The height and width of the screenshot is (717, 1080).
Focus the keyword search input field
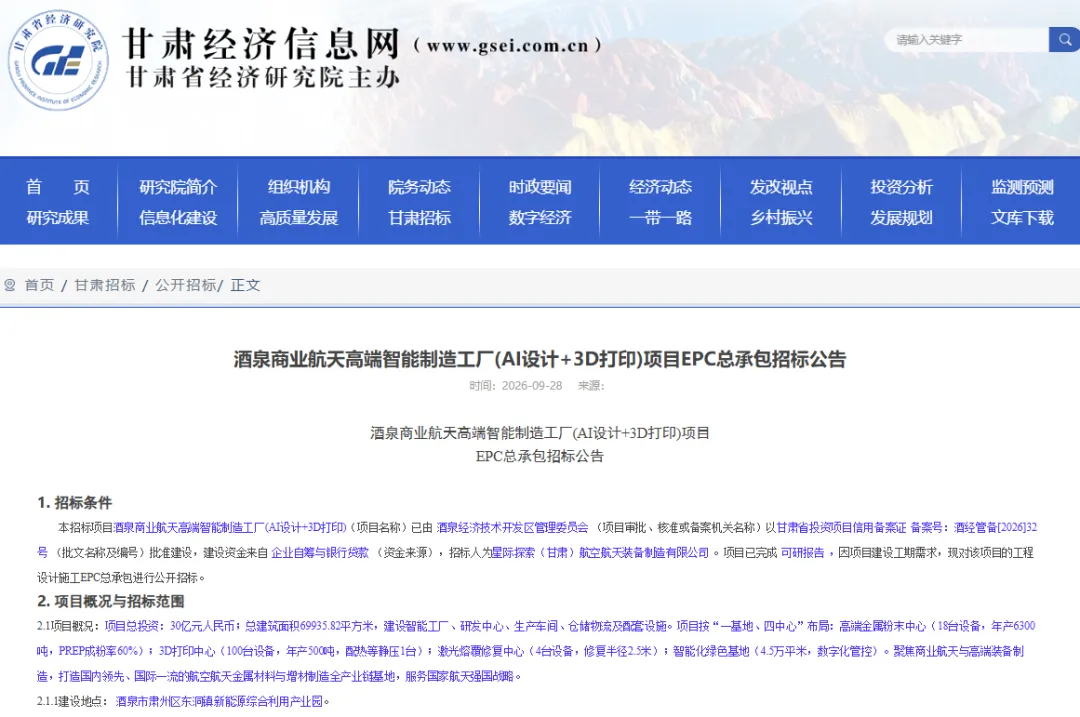966,40
